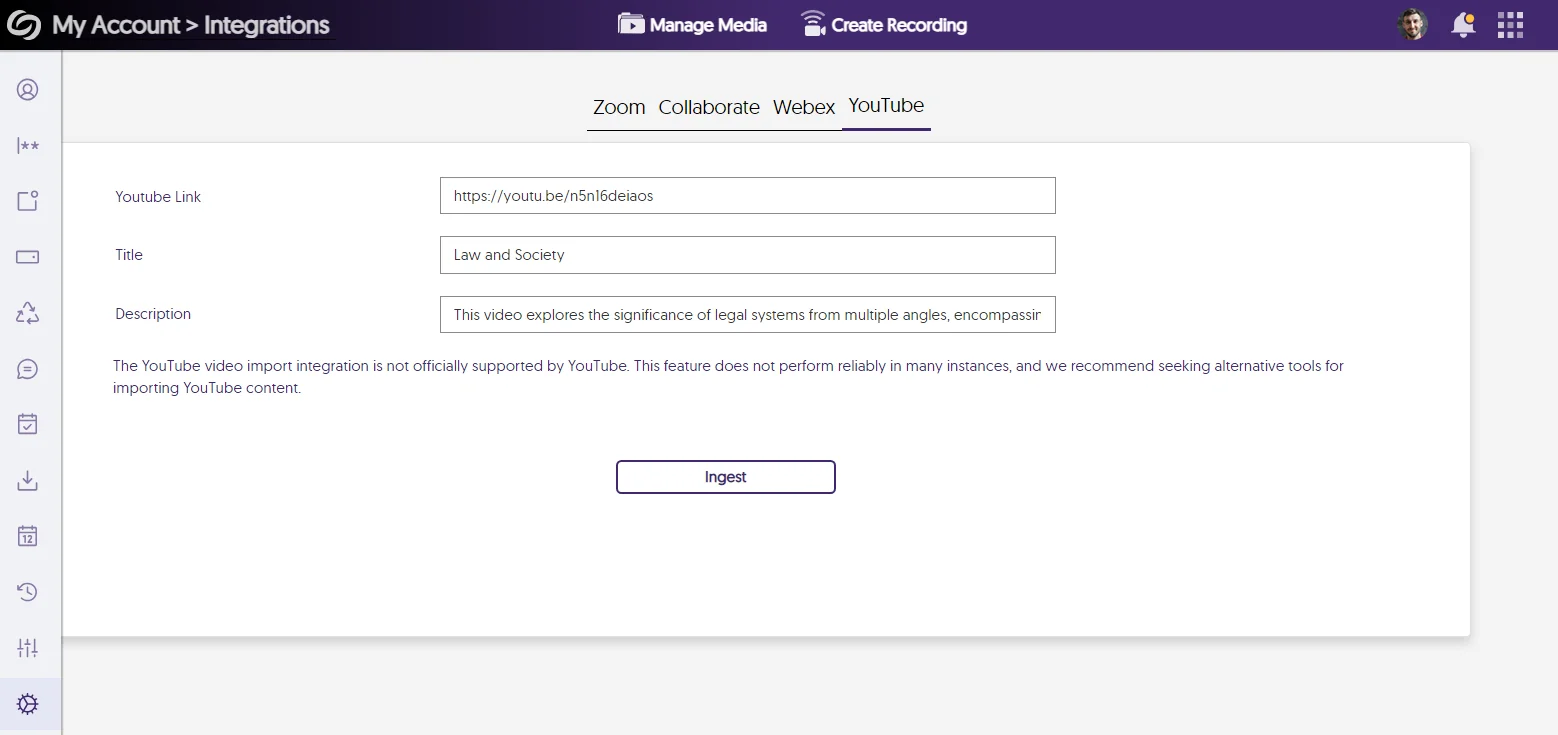Open the apps grid in the top bar
This screenshot has height=735, width=1558.
(x=1511, y=24)
